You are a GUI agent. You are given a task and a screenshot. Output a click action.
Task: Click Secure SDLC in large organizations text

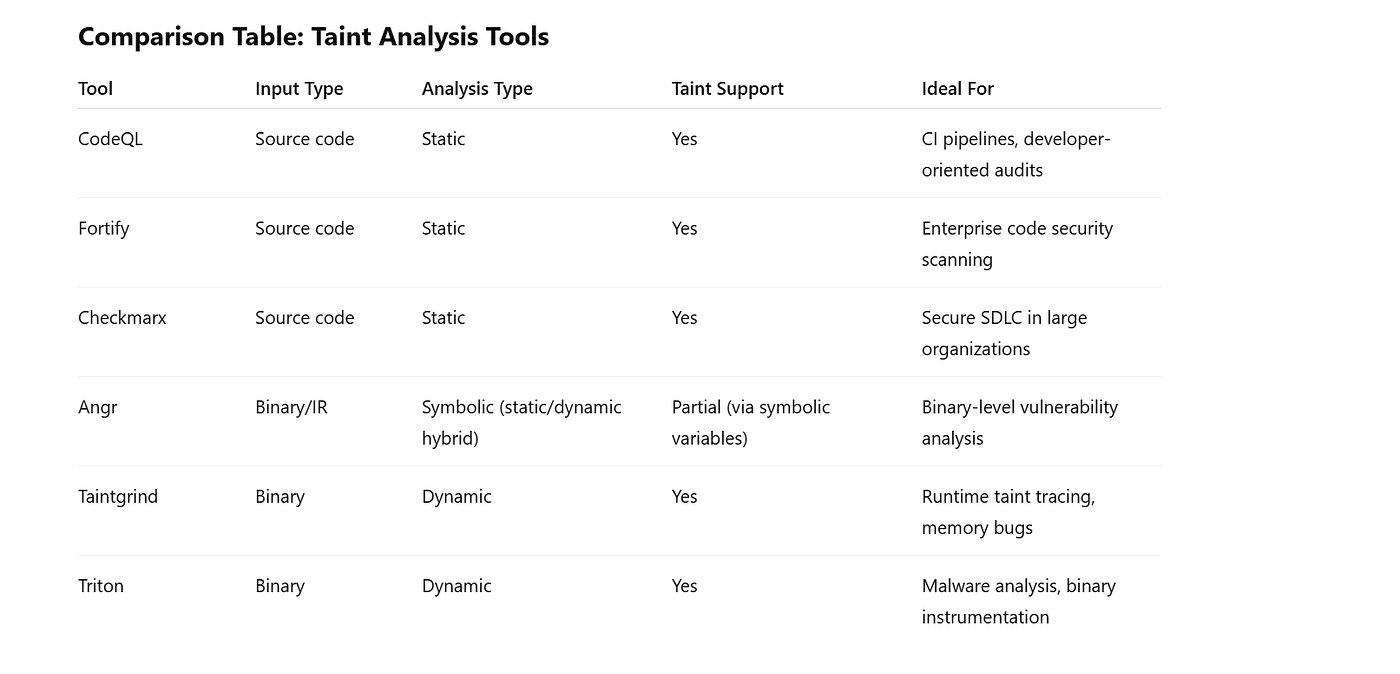[x=1004, y=333]
